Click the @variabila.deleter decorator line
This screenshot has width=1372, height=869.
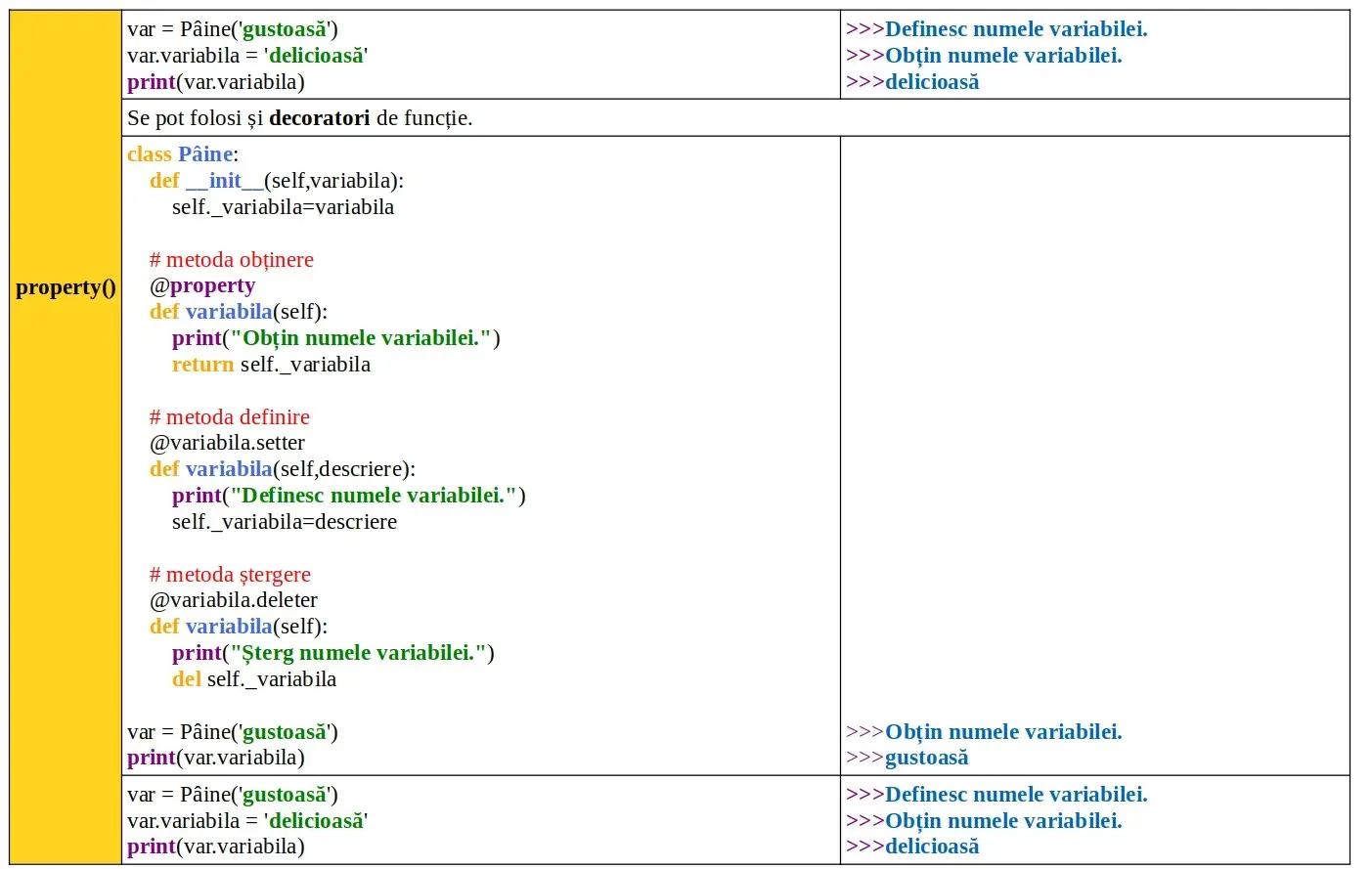pyautogui.click(x=234, y=600)
